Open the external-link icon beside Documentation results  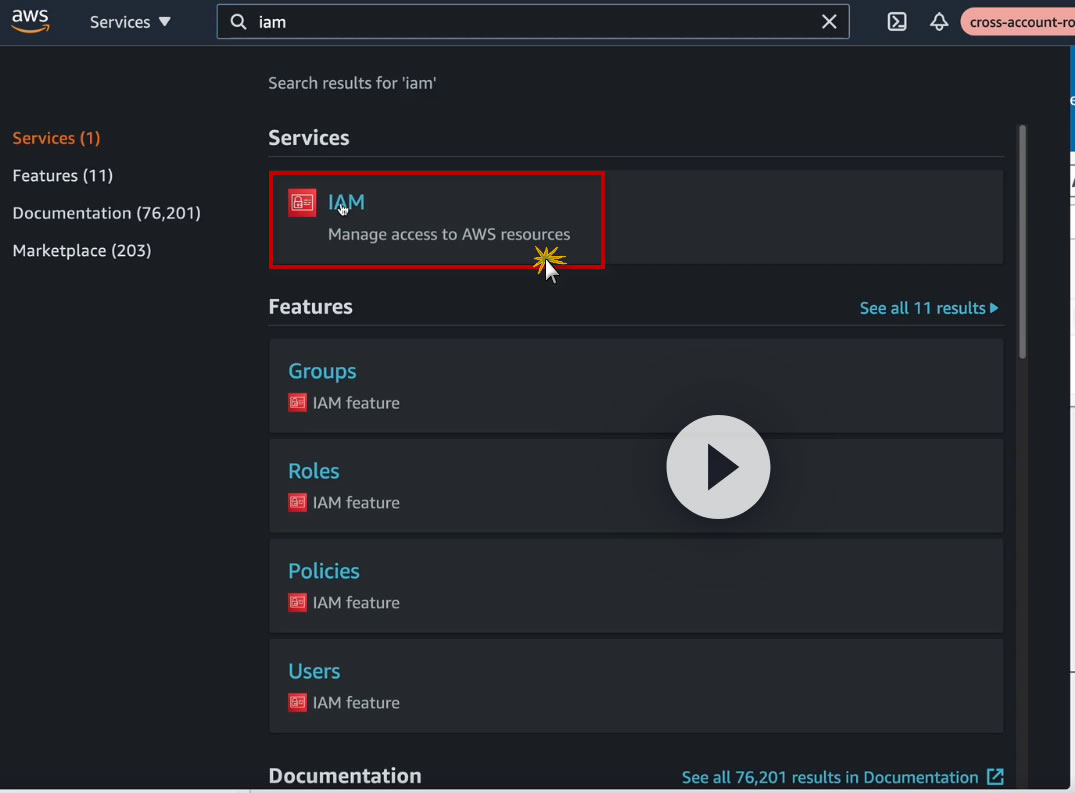pyautogui.click(x=995, y=777)
